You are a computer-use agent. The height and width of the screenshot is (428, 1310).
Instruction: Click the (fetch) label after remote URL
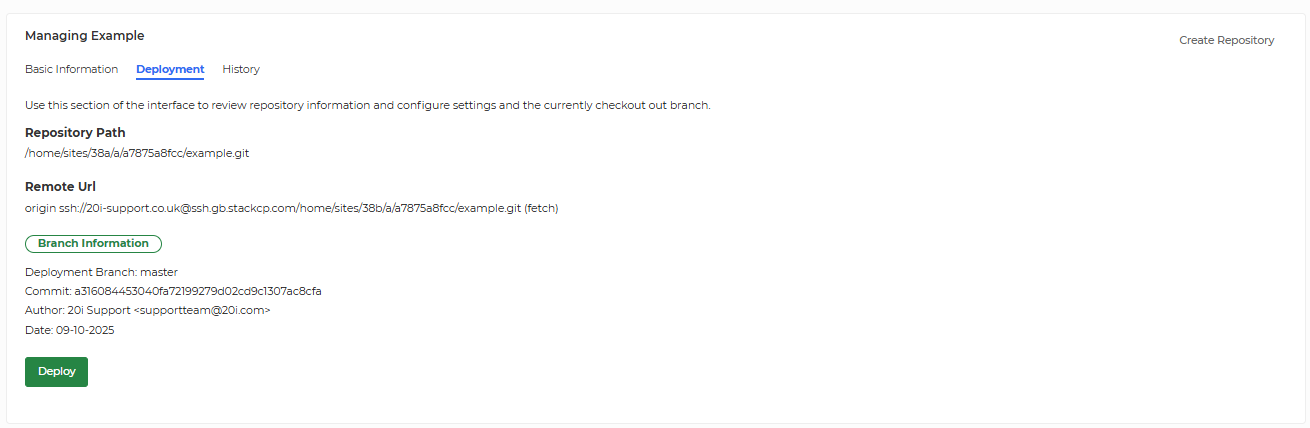click(x=541, y=208)
